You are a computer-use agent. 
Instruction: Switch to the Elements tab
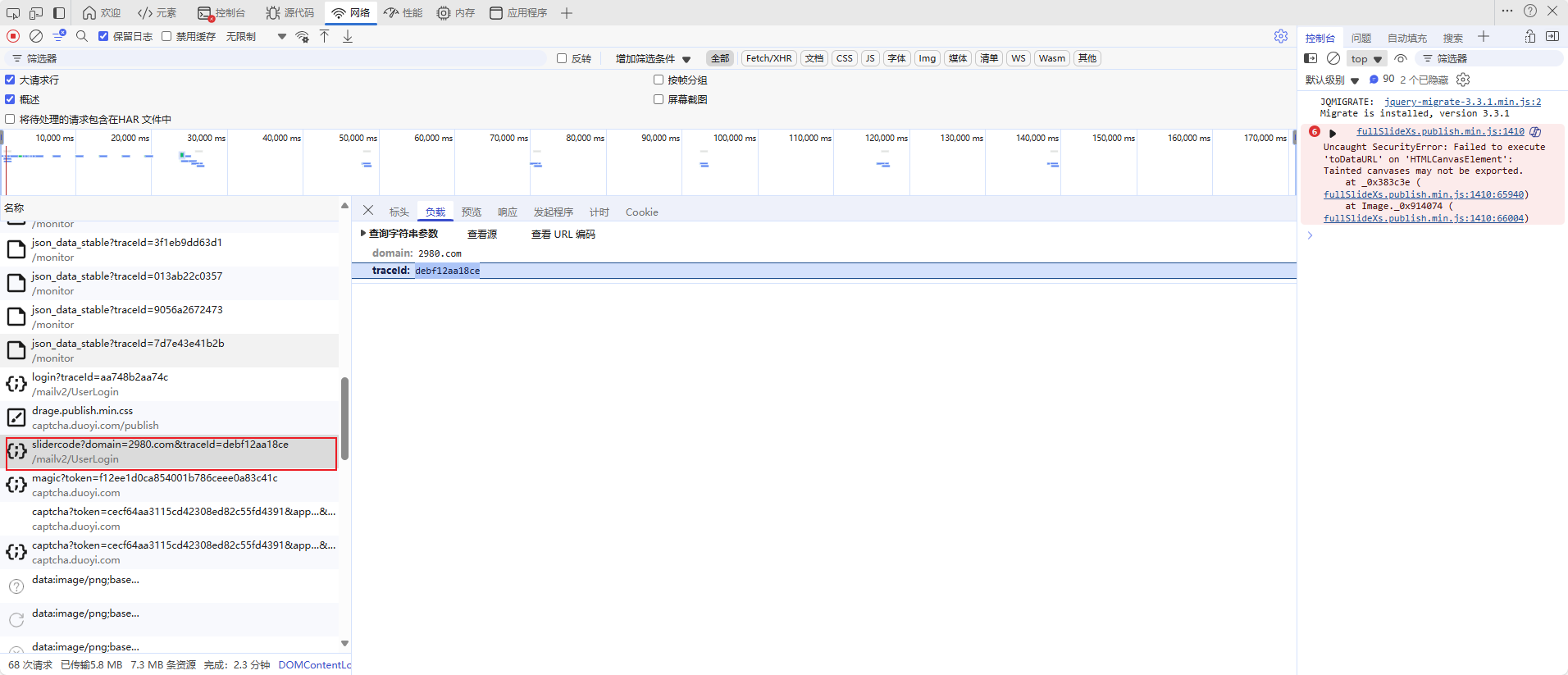point(157,12)
